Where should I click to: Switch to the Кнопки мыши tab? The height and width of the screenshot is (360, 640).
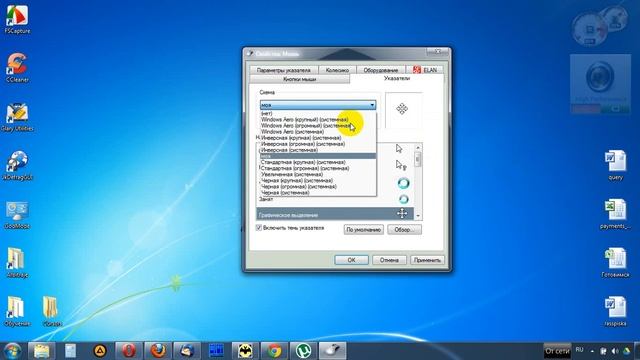300,79
